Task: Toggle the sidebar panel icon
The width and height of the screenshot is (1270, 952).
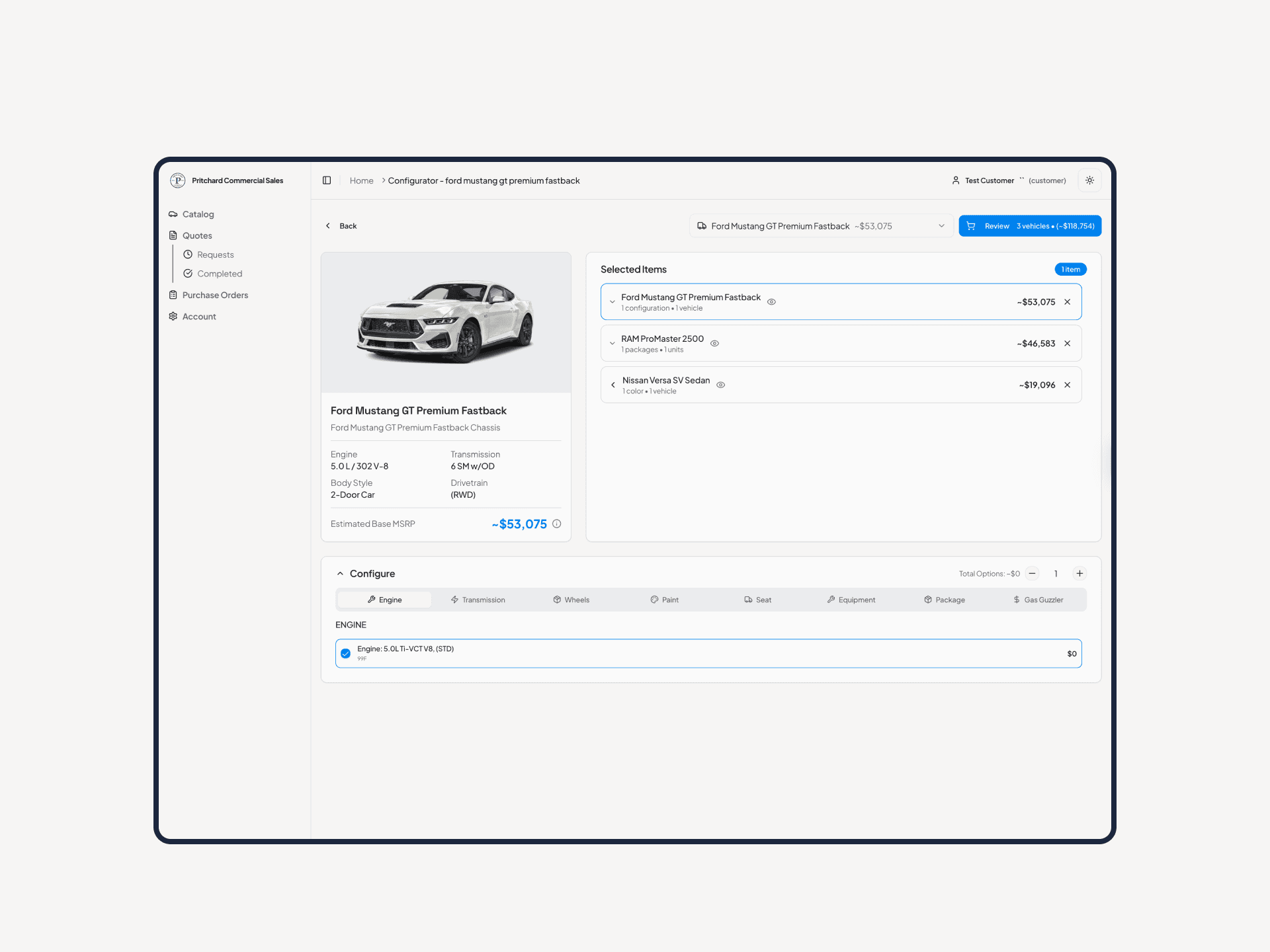Action: tap(327, 180)
